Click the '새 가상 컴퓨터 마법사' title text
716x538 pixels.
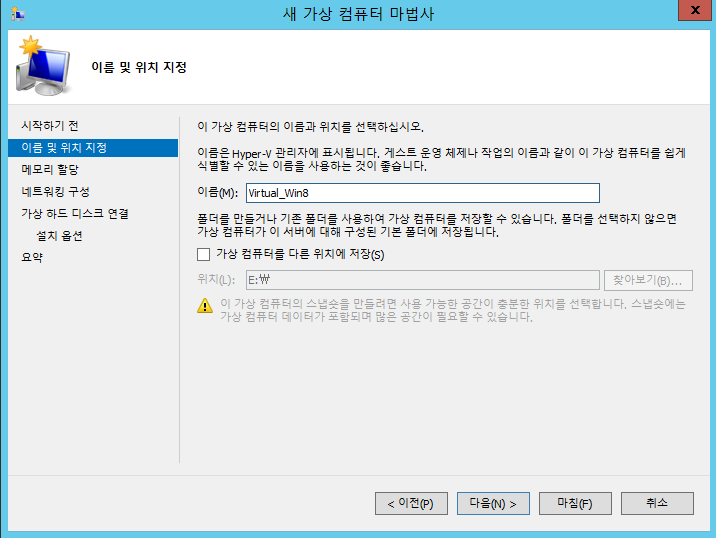click(x=358, y=14)
